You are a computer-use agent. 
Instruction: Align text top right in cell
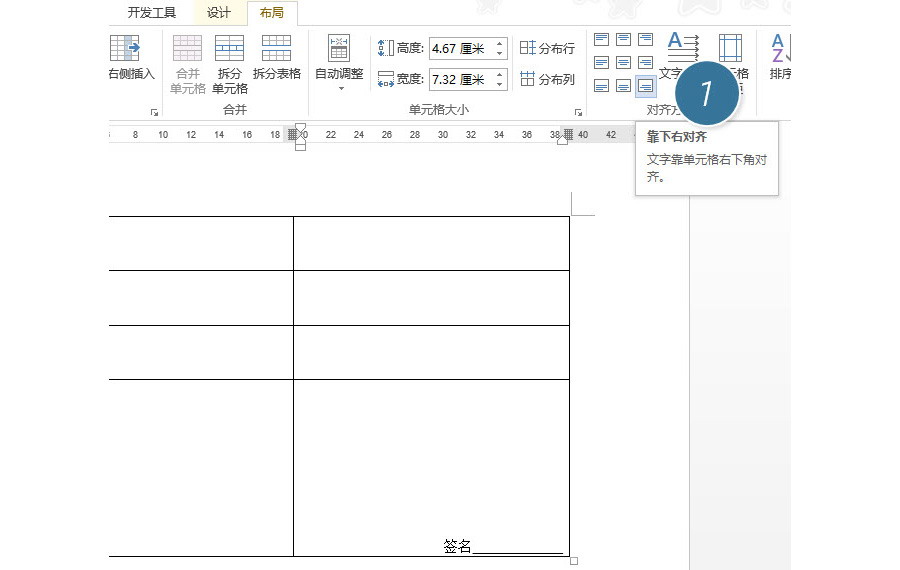646,40
